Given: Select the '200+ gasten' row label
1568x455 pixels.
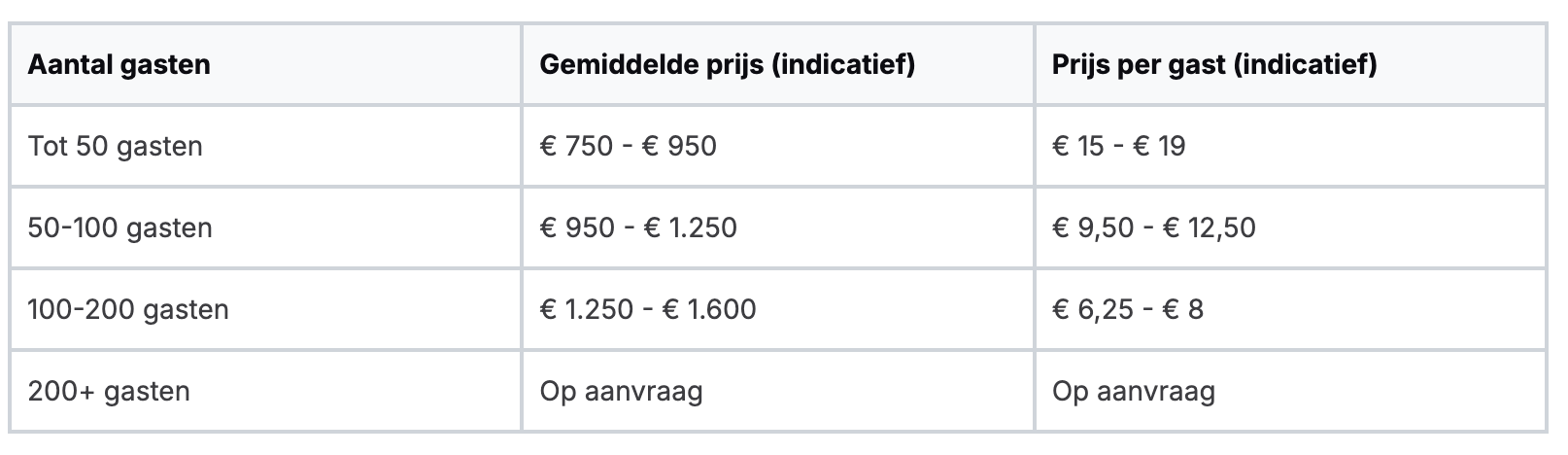Looking at the screenshot, I should coord(109,392).
